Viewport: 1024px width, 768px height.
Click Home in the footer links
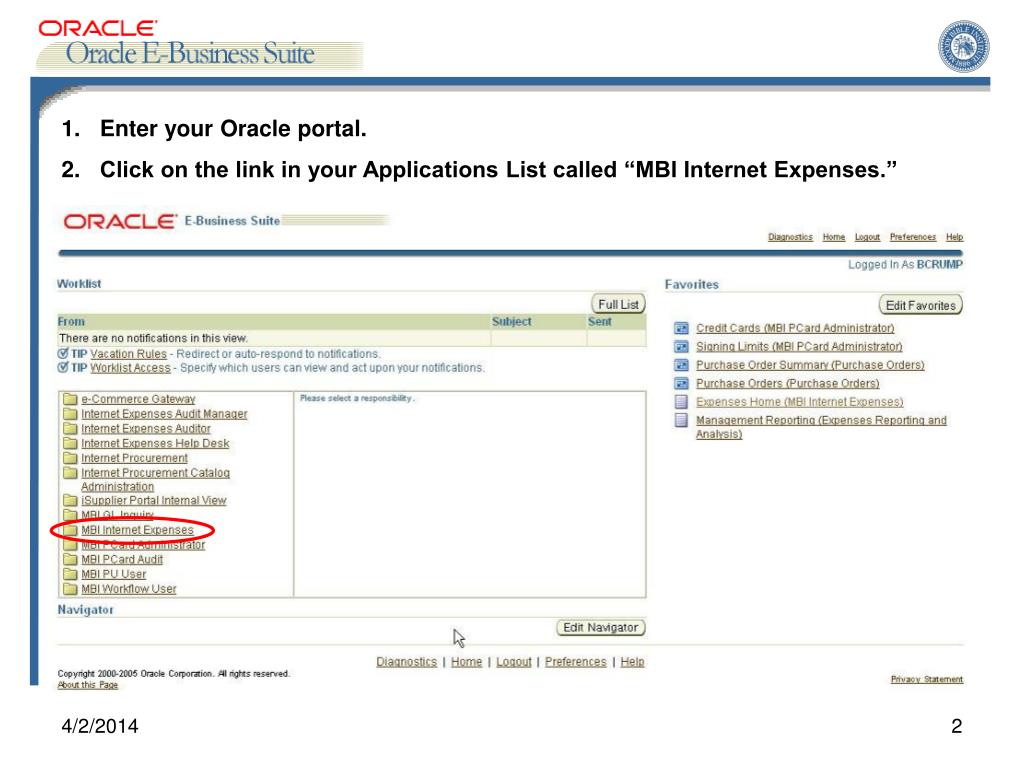[x=466, y=662]
